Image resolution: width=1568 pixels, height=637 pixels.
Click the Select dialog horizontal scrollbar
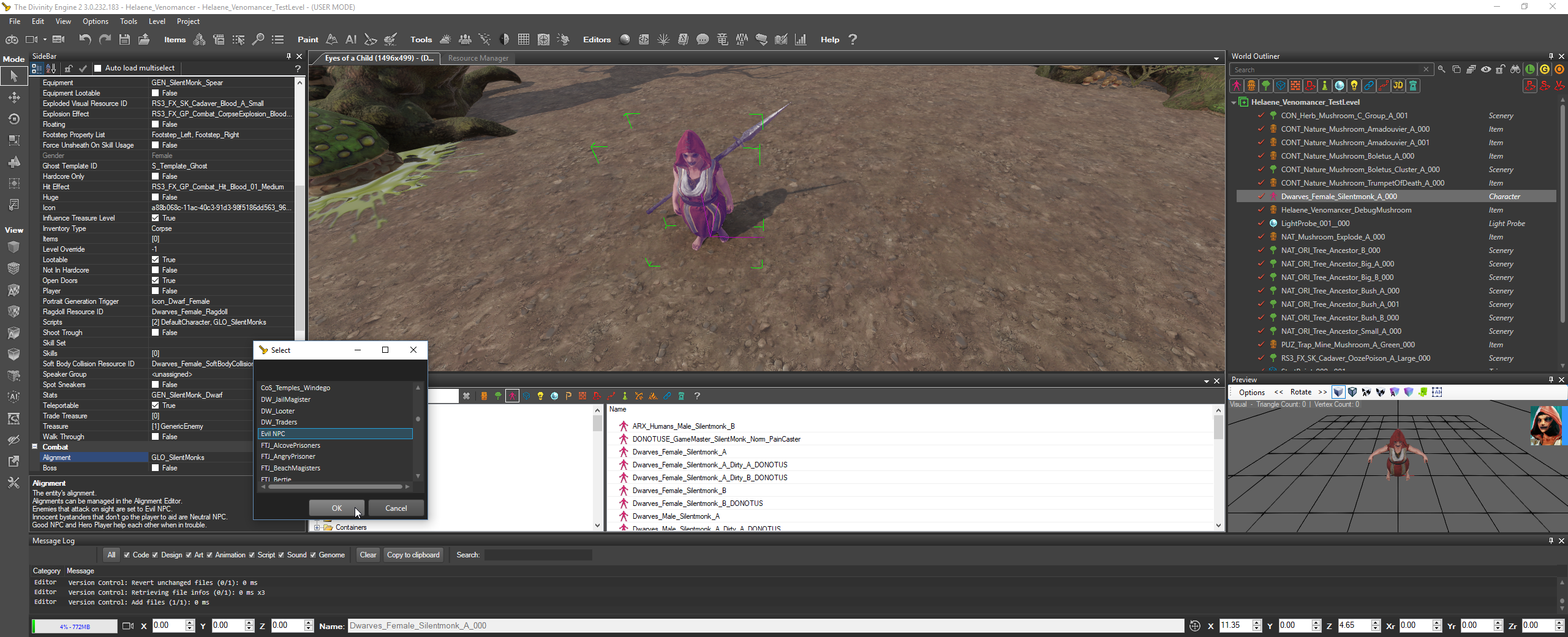point(335,487)
